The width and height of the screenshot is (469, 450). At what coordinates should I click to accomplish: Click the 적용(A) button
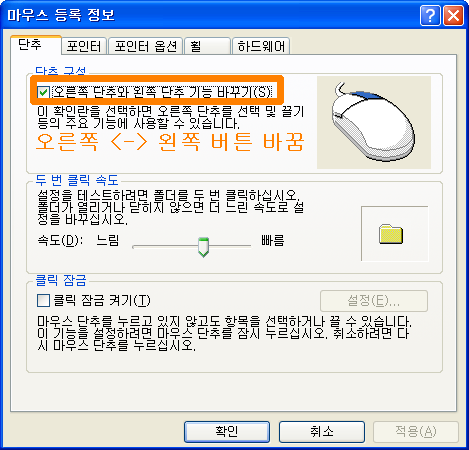[x=416, y=432]
